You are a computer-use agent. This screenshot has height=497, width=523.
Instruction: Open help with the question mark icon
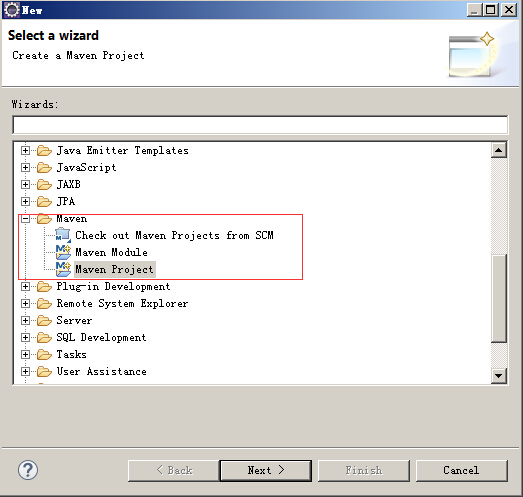[x=28, y=470]
